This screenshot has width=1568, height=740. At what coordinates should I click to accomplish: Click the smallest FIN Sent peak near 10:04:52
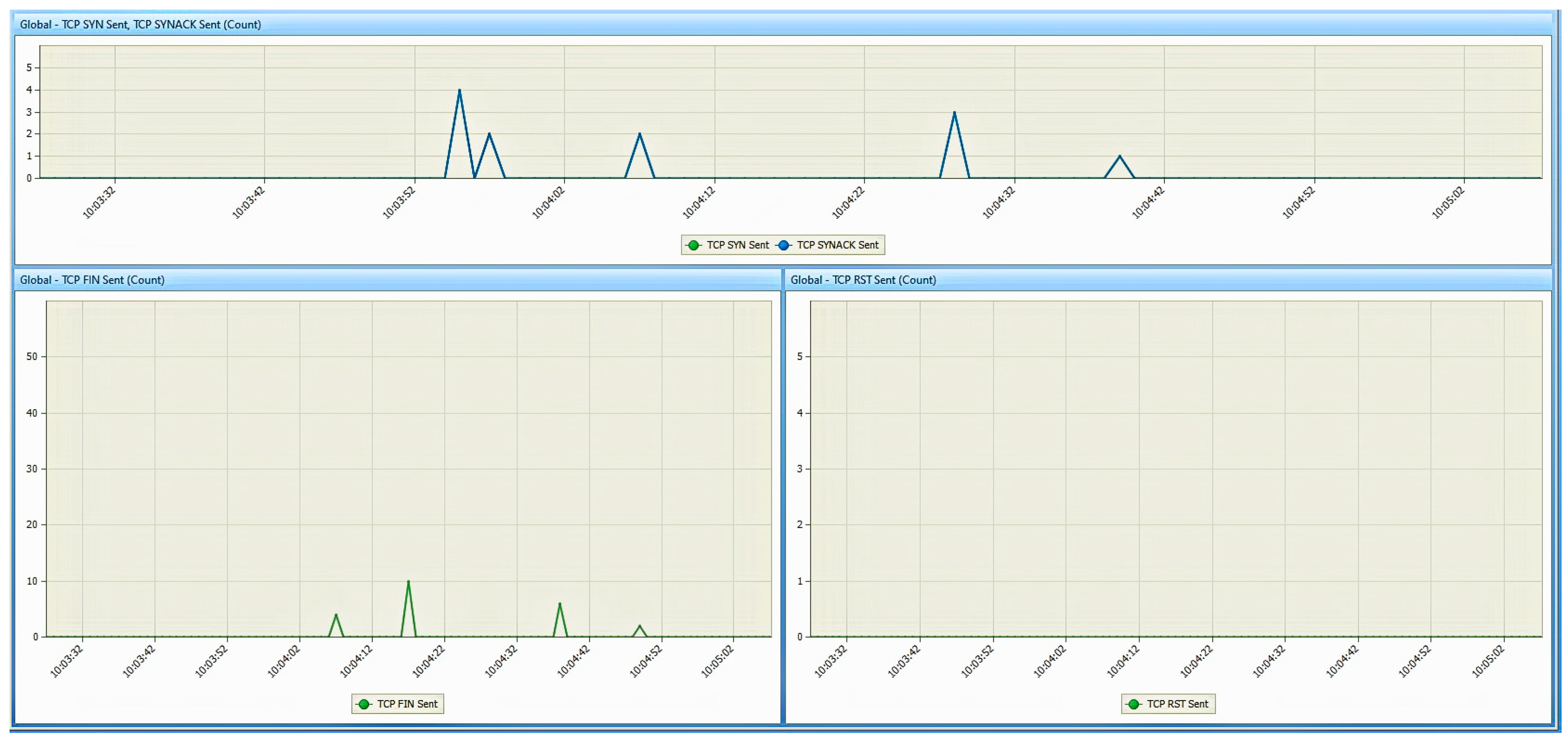pos(639,626)
